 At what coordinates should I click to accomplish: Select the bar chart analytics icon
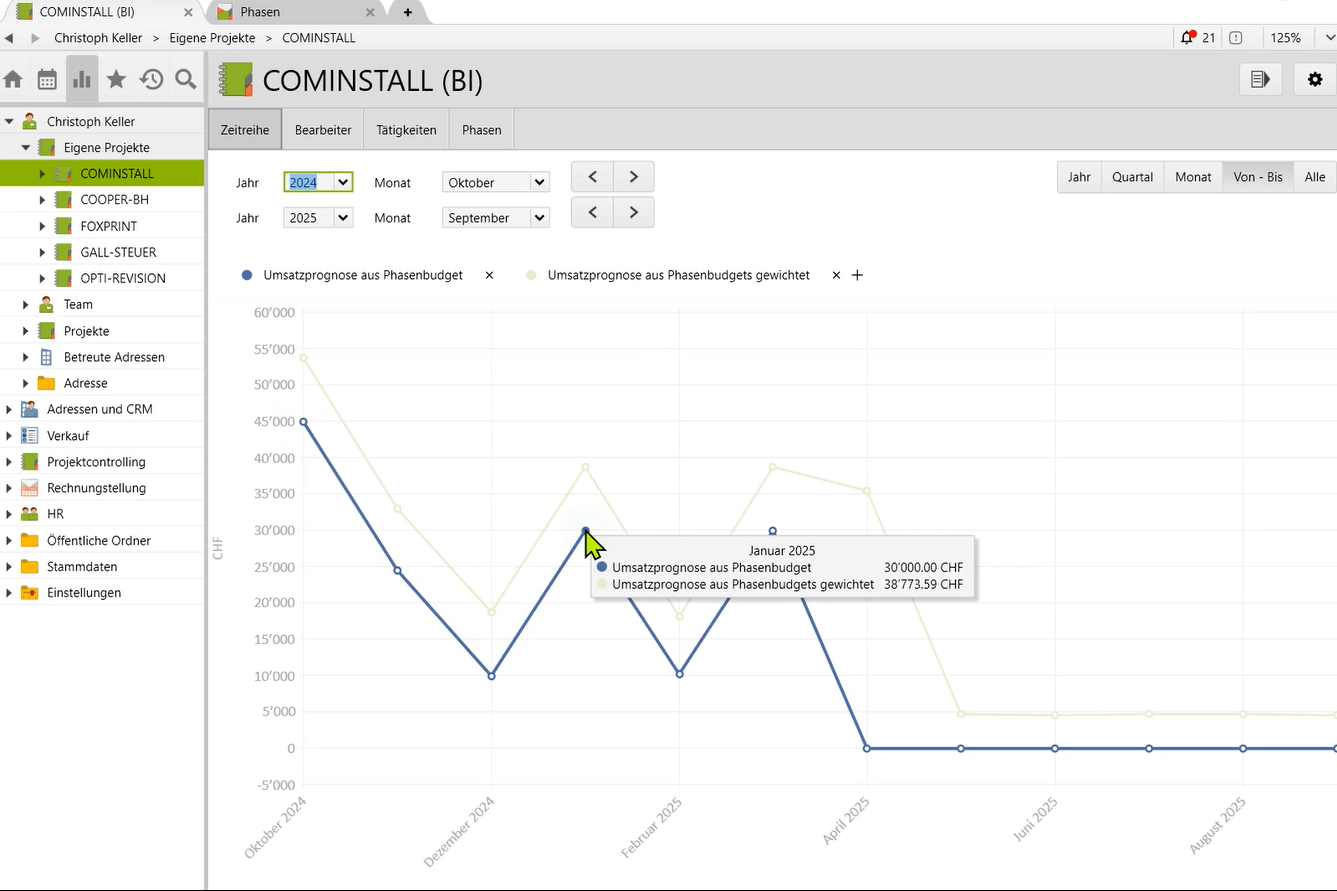pyautogui.click(x=82, y=80)
